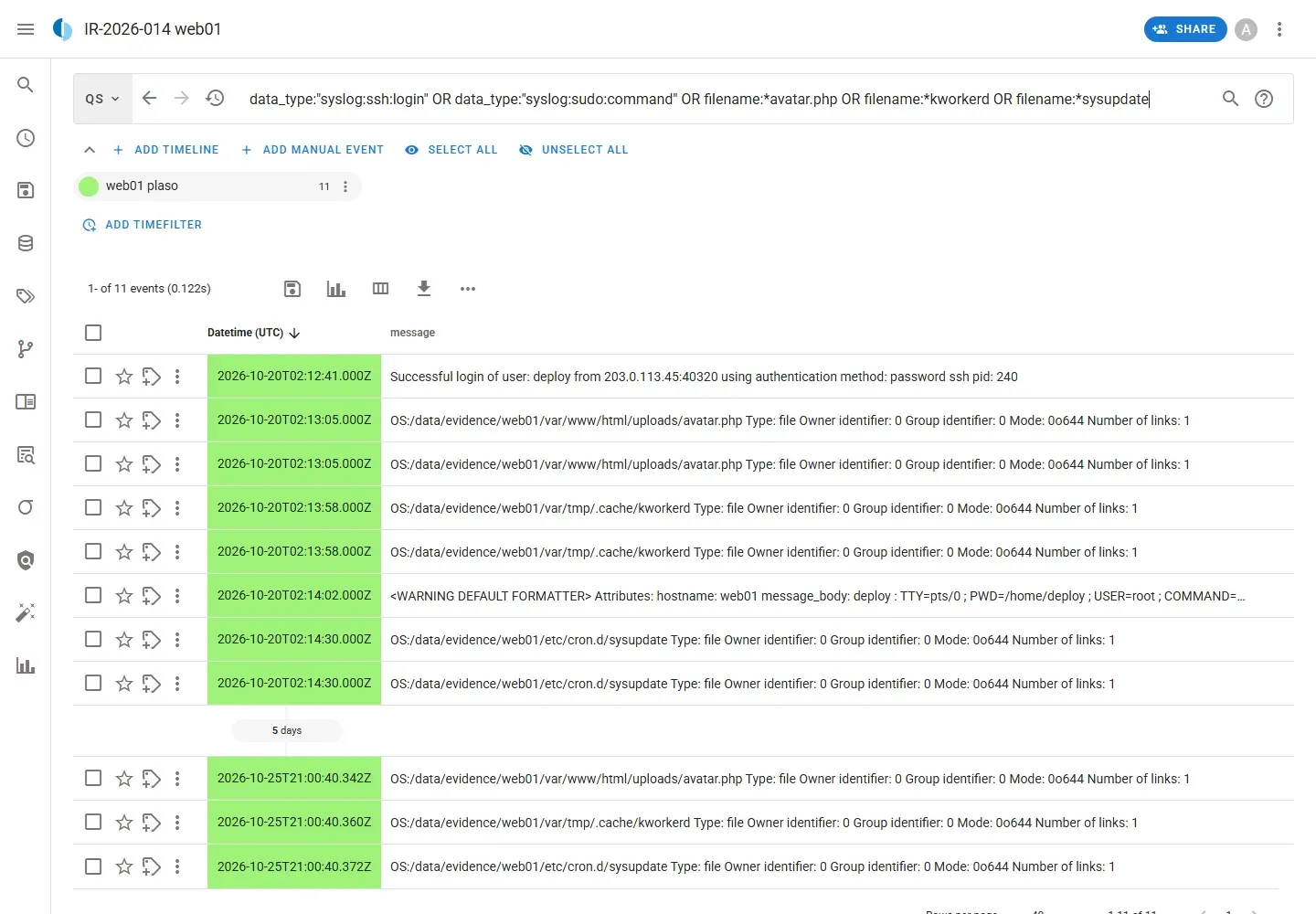Run the search with magnifier icon
1316x914 pixels.
click(x=1231, y=99)
